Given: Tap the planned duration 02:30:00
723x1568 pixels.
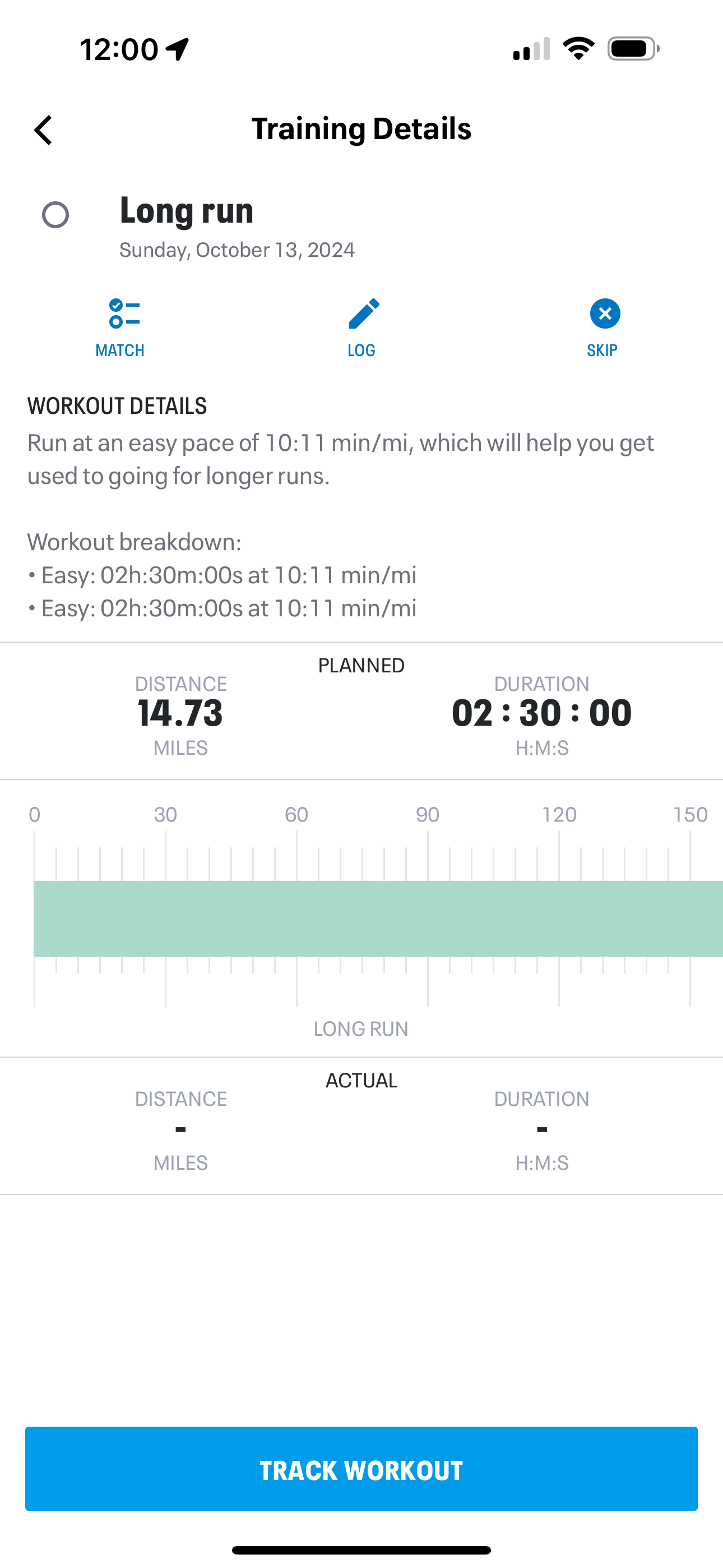Looking at the screenshot, I should (541, 713).
